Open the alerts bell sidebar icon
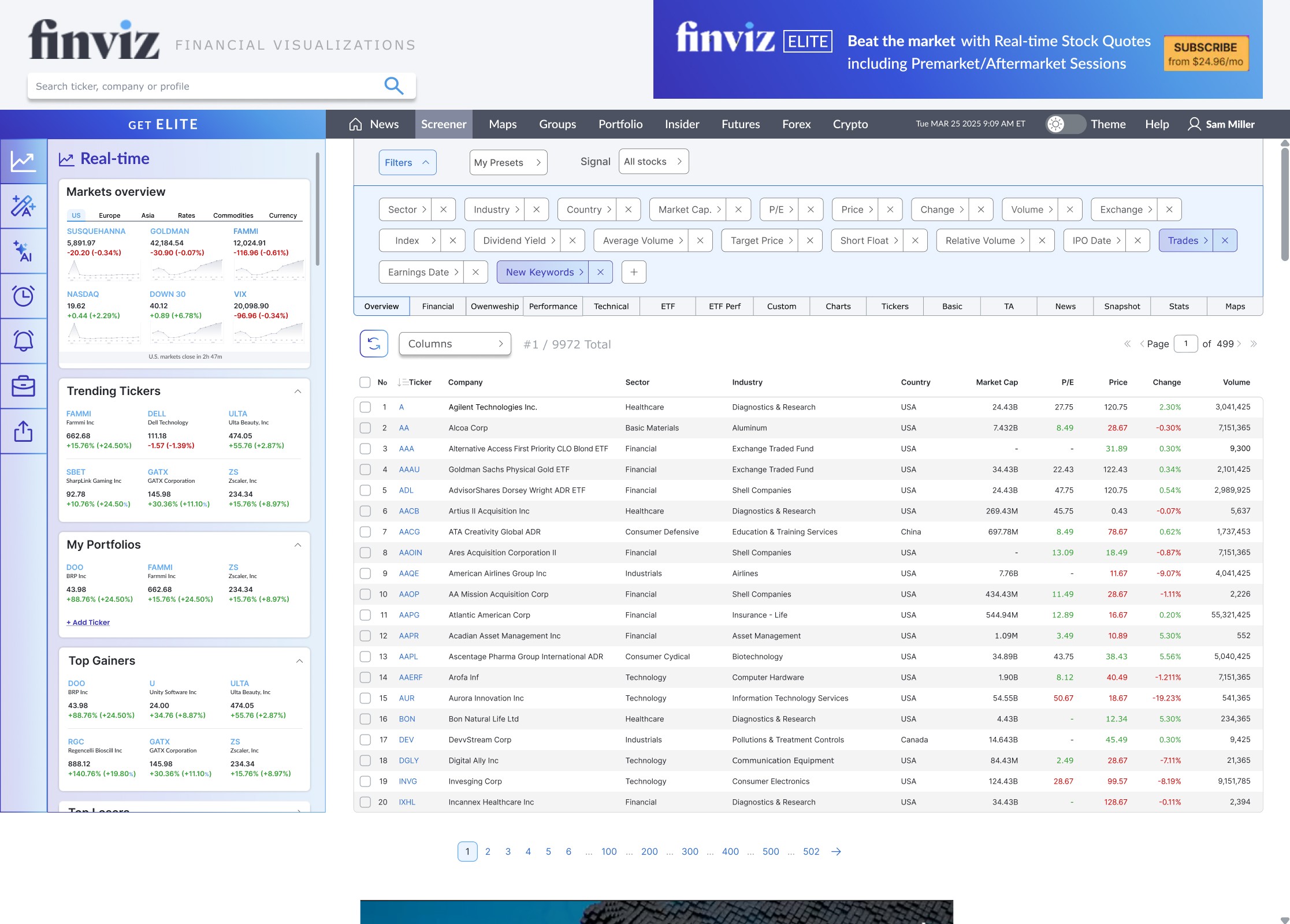This screenshot has height=924, width=1290. [24, 341]
